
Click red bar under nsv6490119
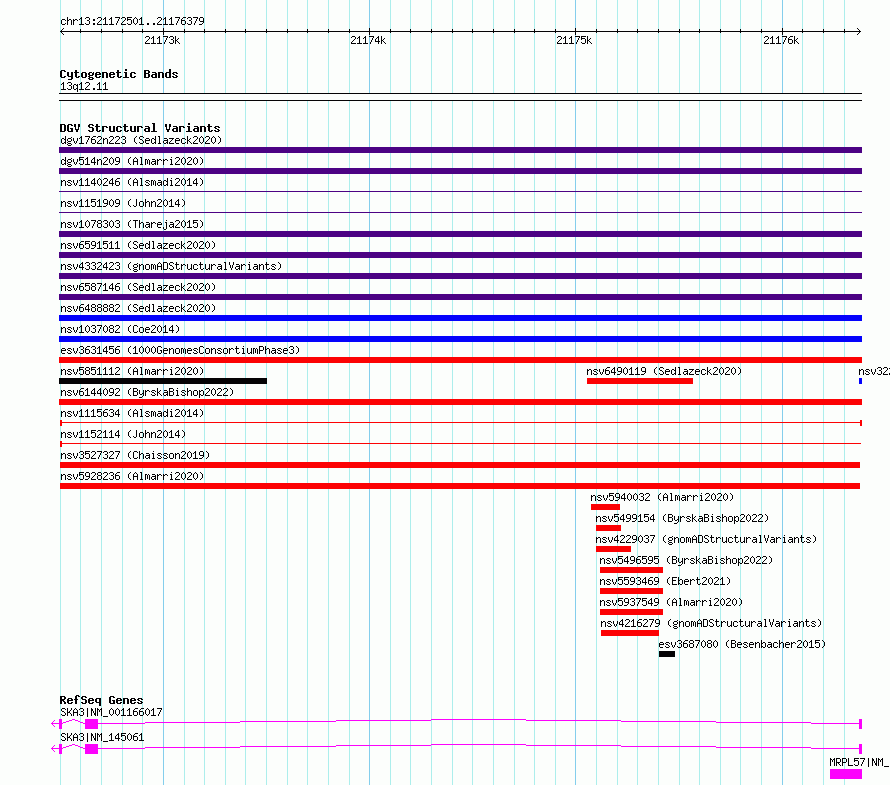point(640,381)
